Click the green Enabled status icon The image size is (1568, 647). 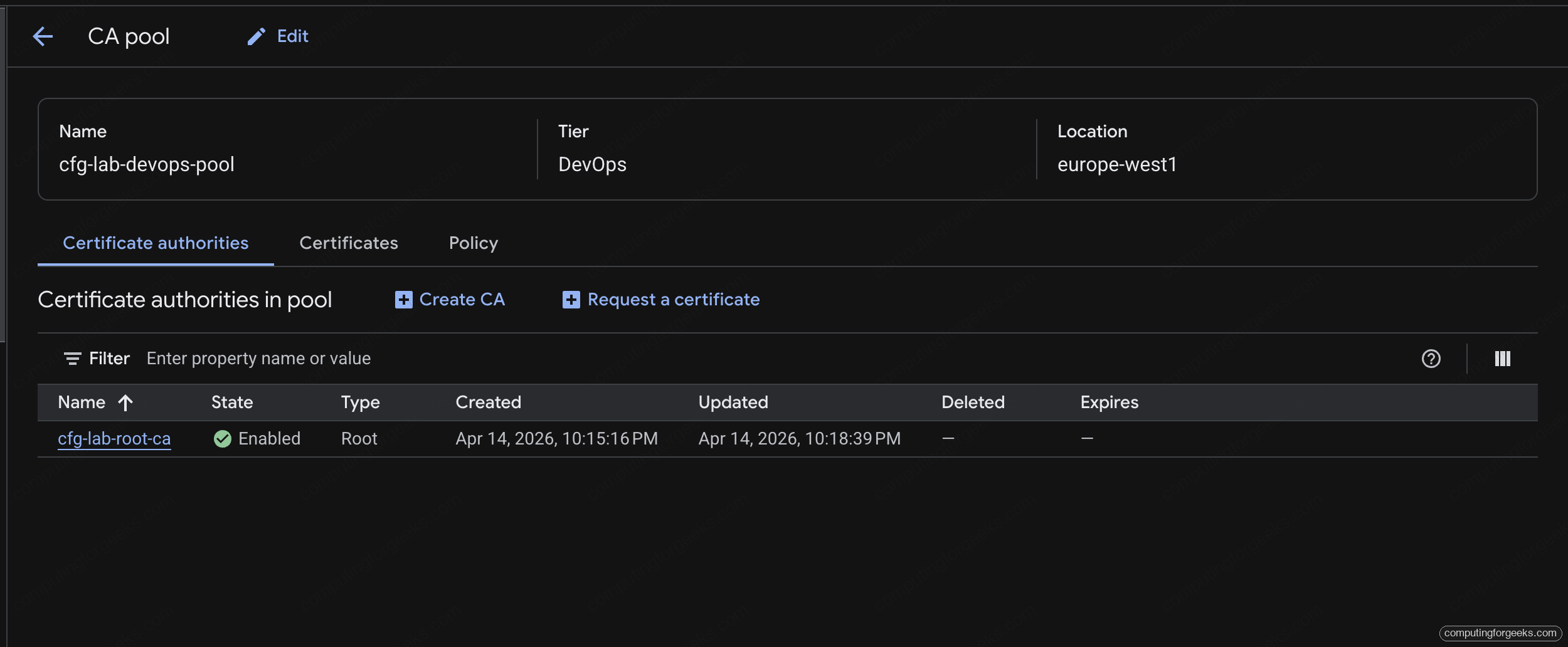(223, 438)
